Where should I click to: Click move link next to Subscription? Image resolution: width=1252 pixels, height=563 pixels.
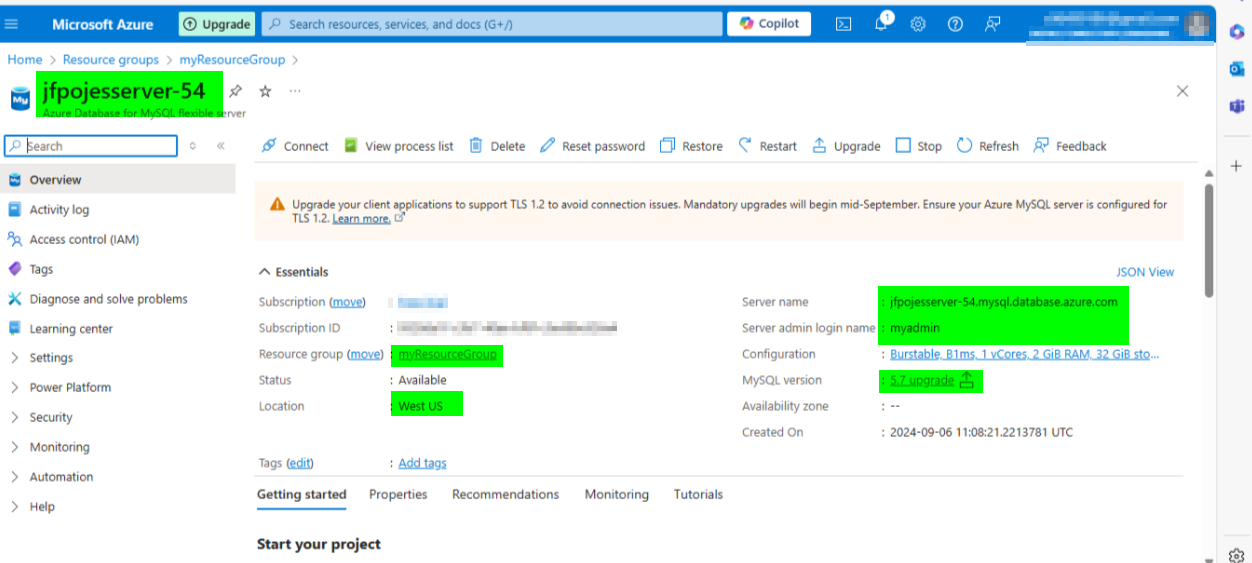pos(347,302)
